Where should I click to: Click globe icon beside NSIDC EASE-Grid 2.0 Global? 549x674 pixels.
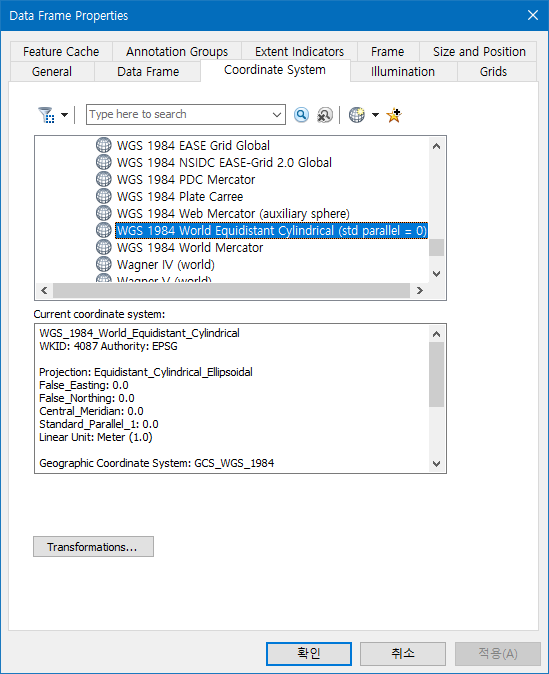pos(104,162)
